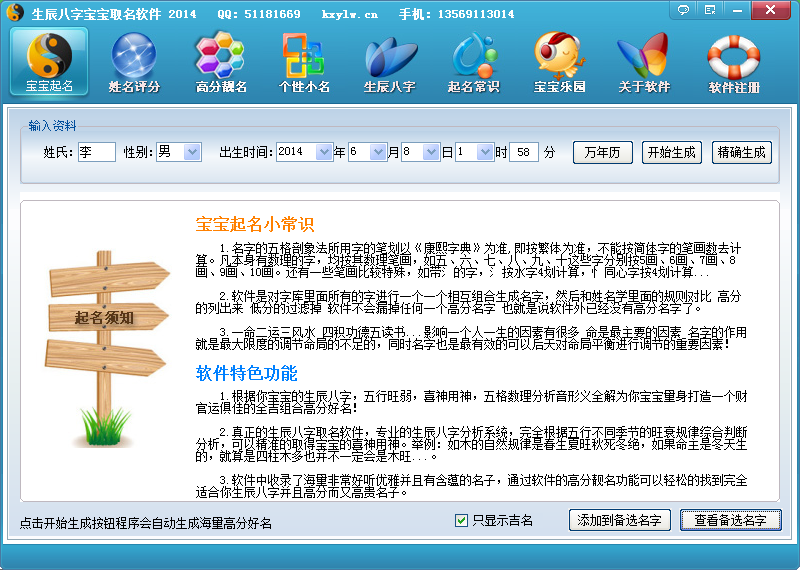This screenshot has height=570, width=800.
Task: Click the status text 点击开始生成按钮程序会自动生成海里高分好名
Action: pos(146,523)
